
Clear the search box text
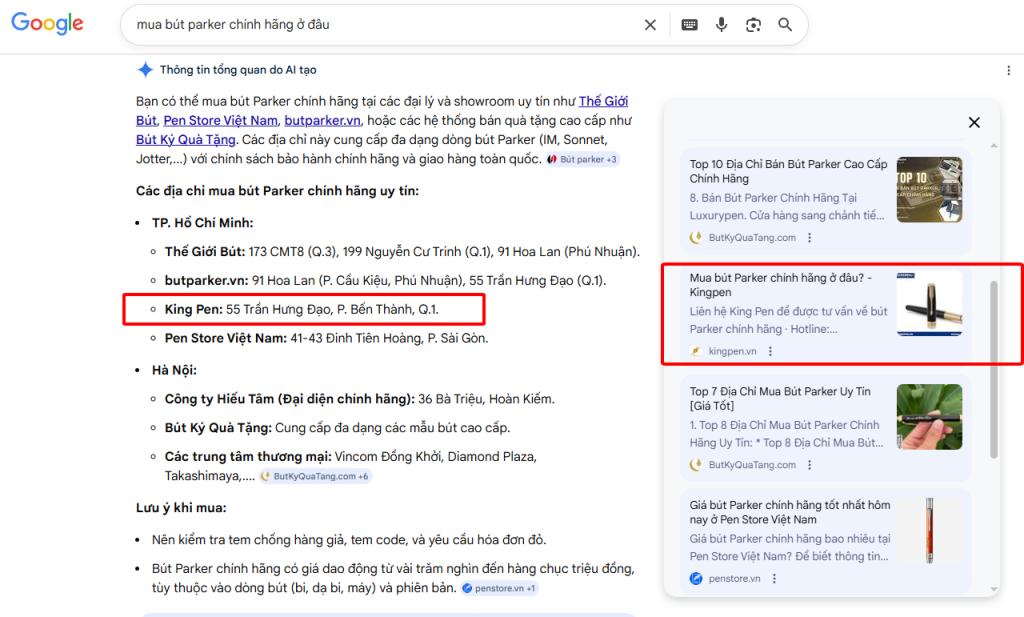(650, 25)
